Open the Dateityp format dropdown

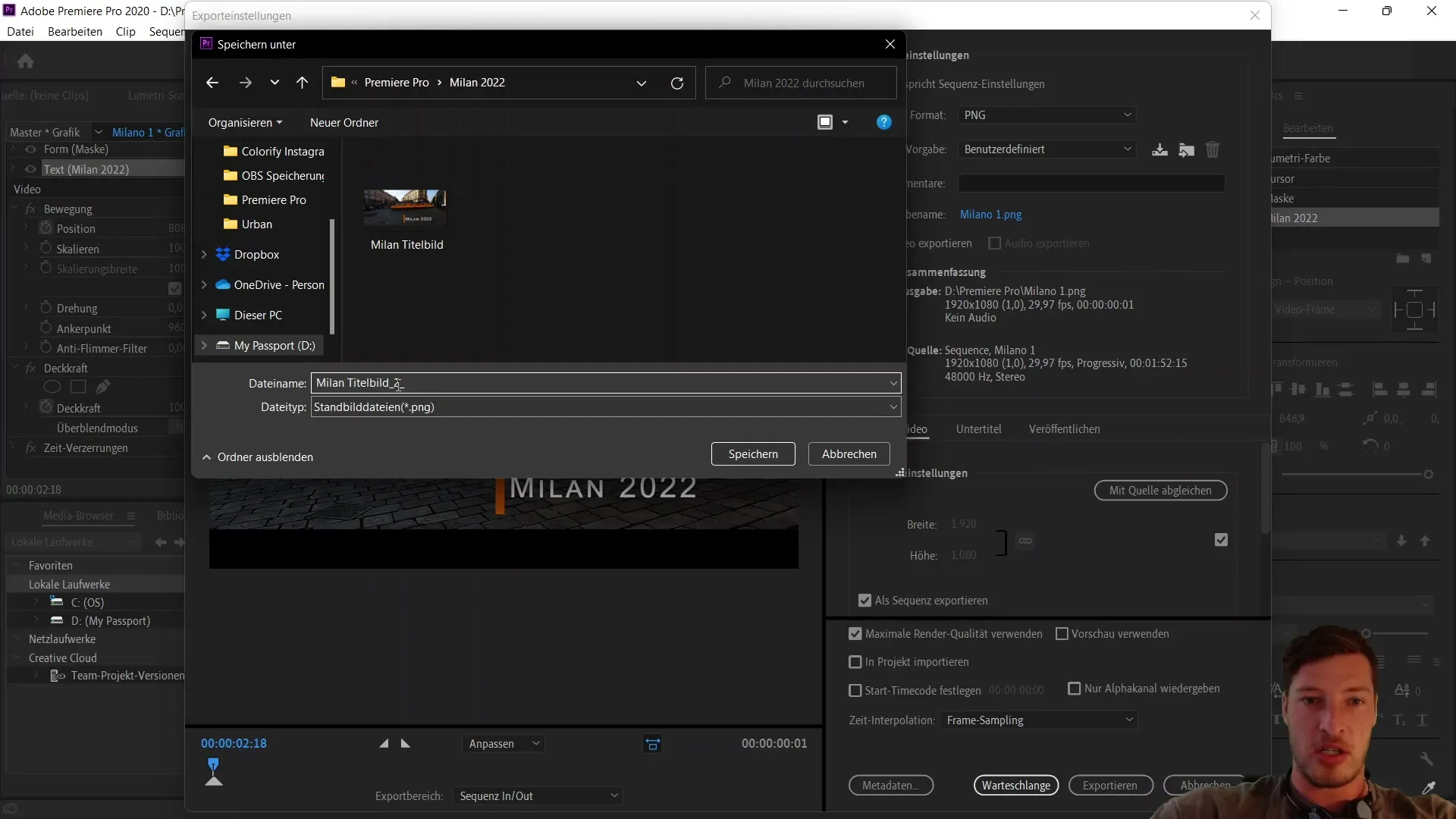(892, 406)
